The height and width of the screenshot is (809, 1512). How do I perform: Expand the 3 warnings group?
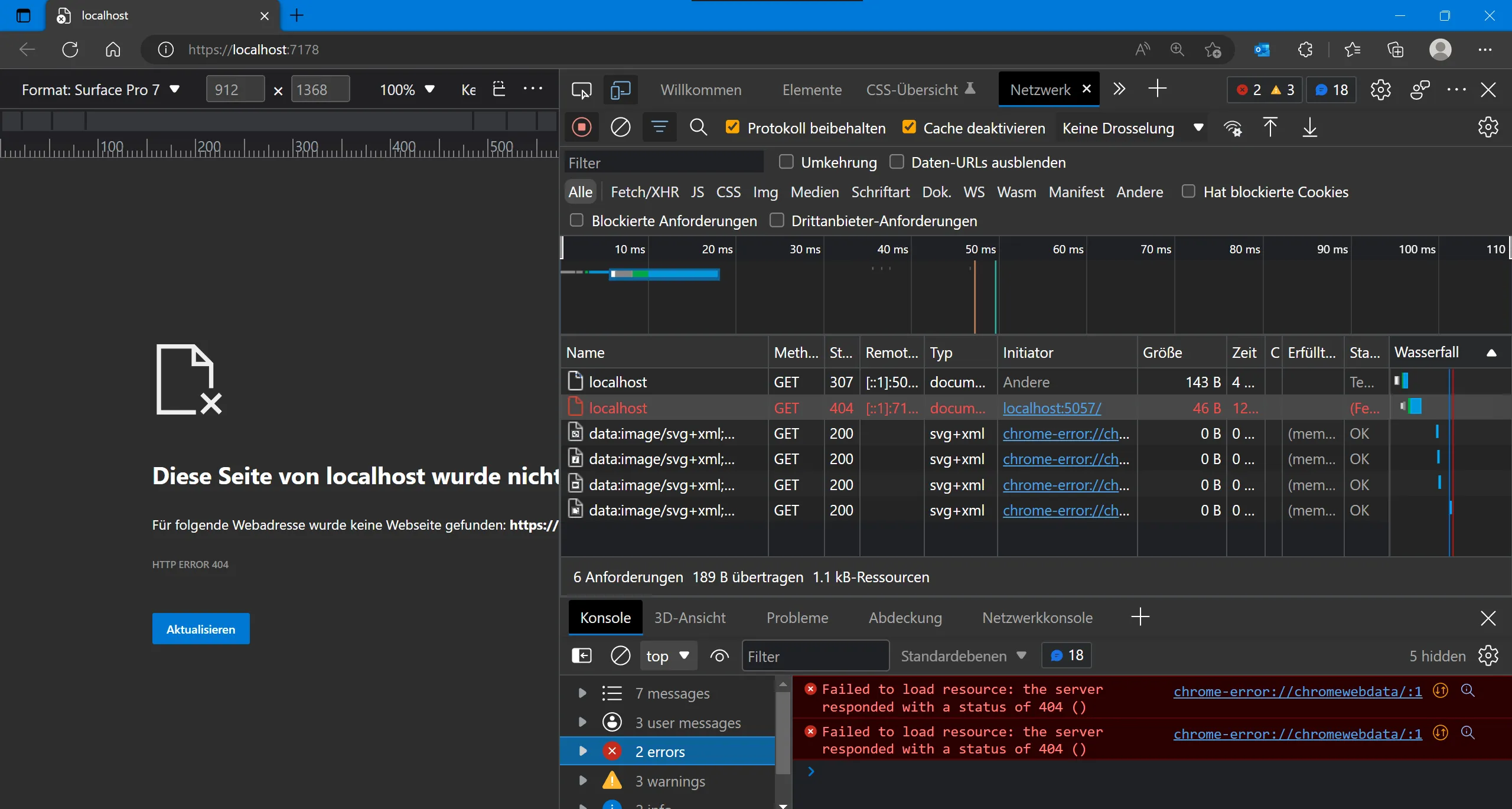582,781
